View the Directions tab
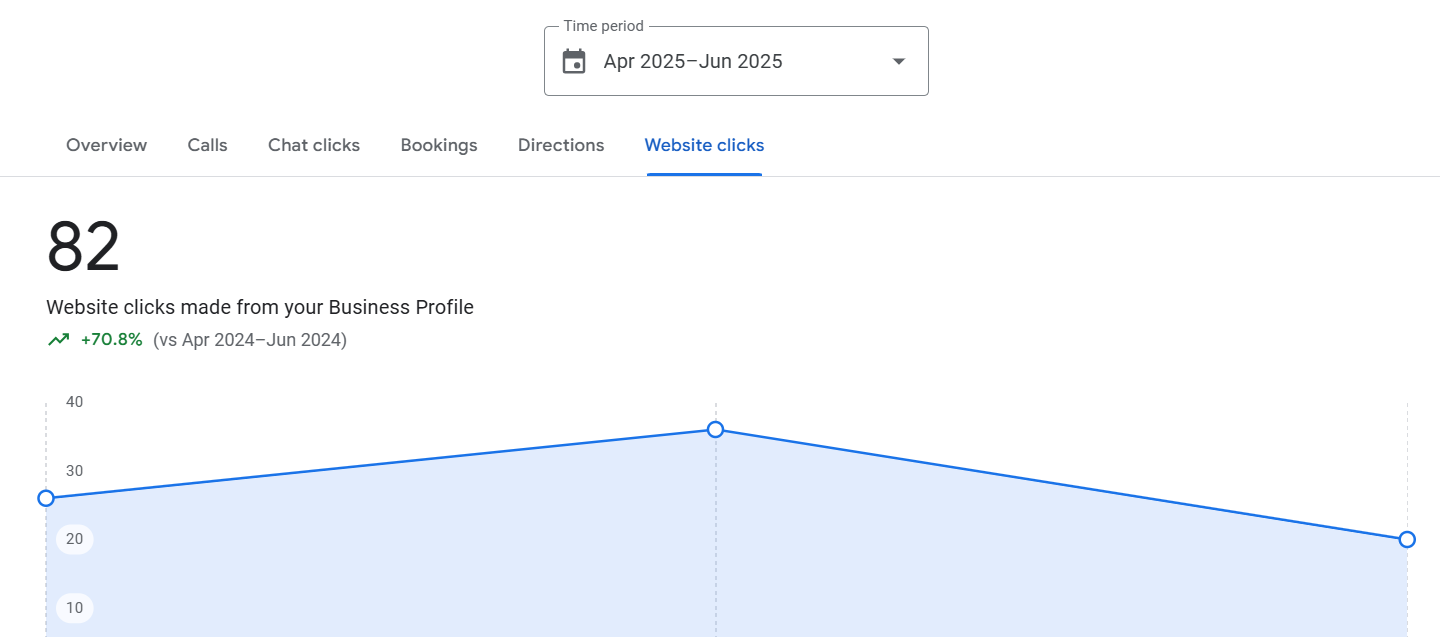Image resolution: width=1440 pixels, height=637 pixels. coord(561,145)
